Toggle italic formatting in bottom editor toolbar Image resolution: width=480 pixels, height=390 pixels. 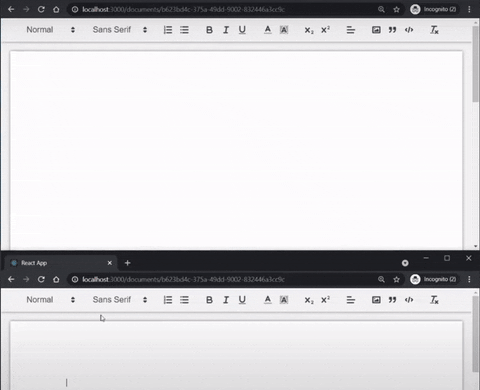pyautogui.click(x=226, y=300)
